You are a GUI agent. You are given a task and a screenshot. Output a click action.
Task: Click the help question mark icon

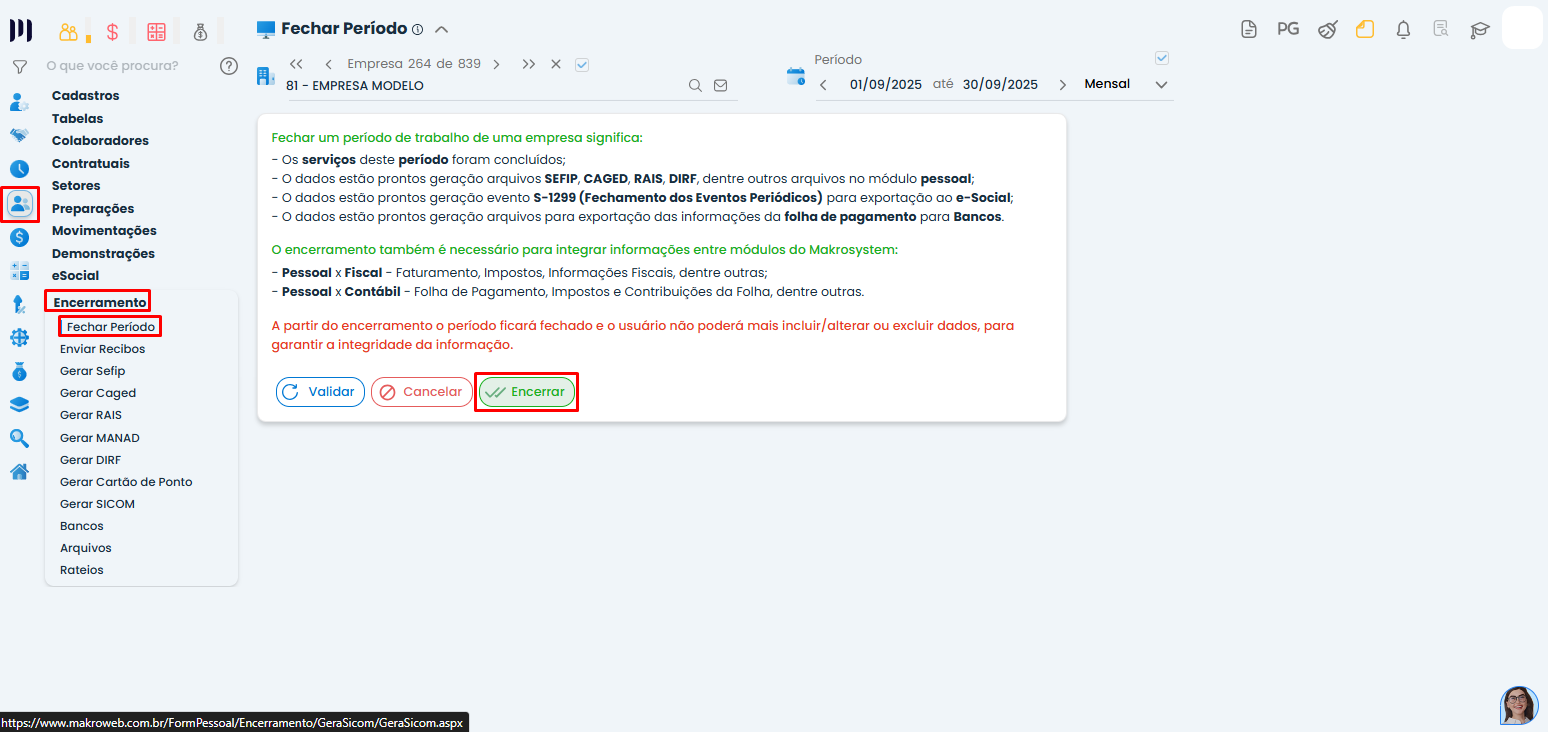pos(229,66)
